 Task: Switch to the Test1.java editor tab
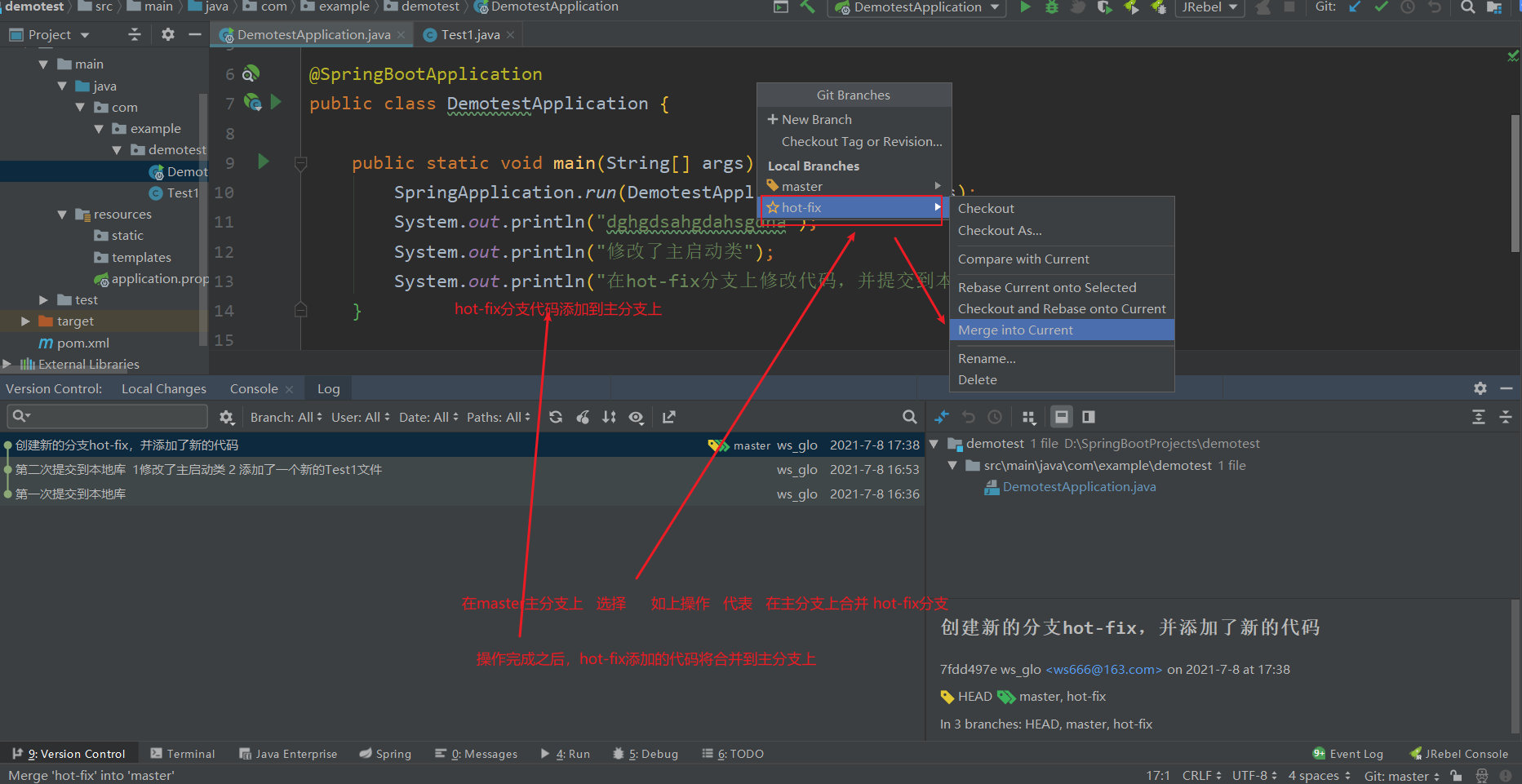[470, 34]
